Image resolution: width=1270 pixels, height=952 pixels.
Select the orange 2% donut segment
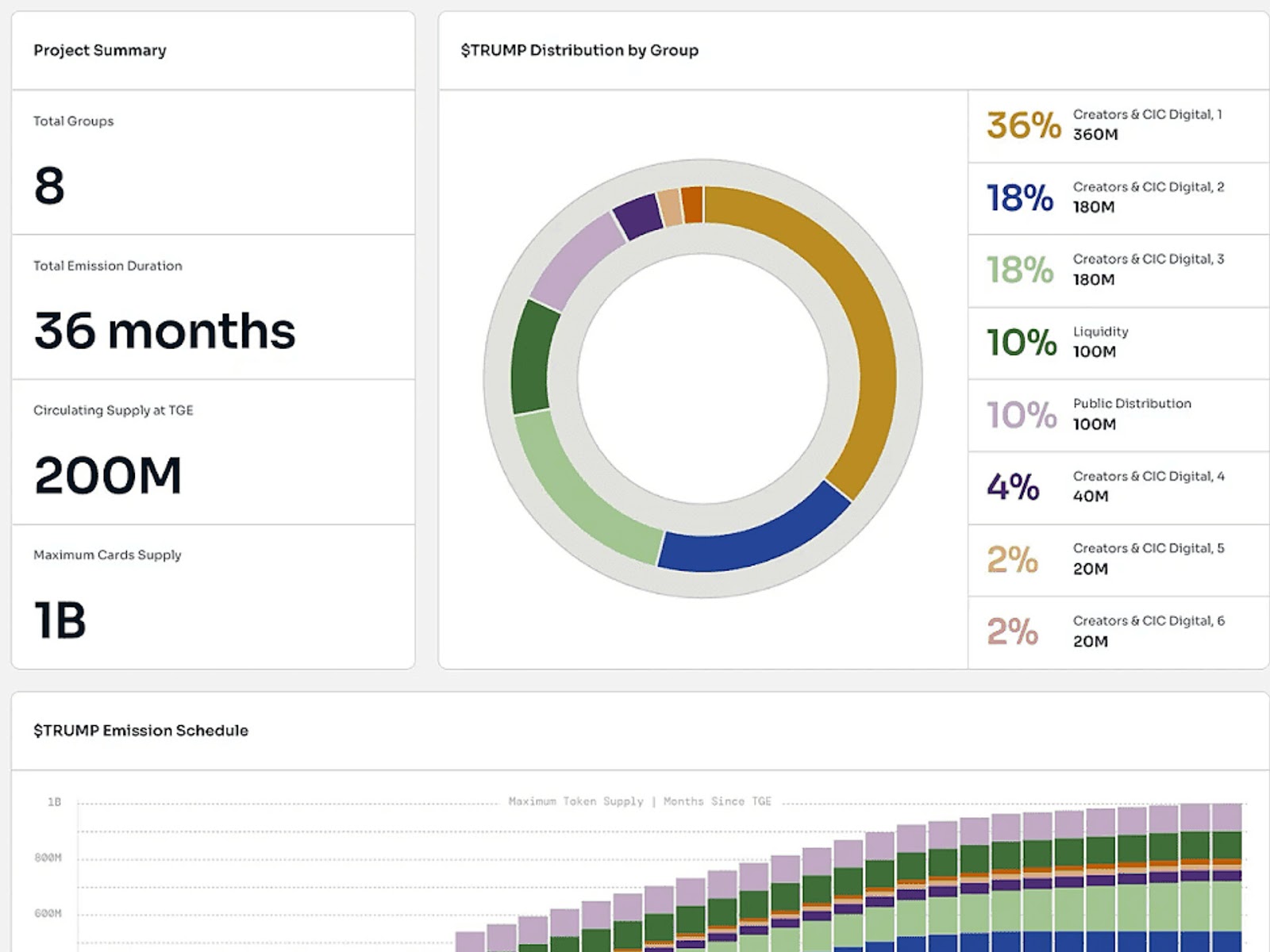click(692, 205)
